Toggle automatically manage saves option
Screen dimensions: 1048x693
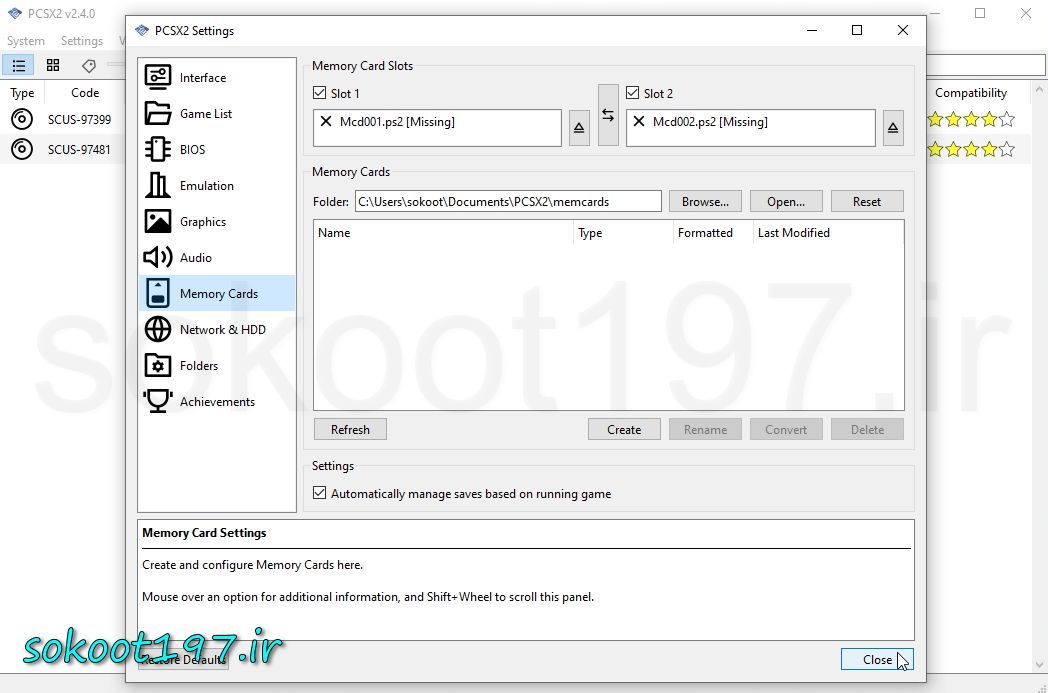pyautogui.click(x=320, y=493)
